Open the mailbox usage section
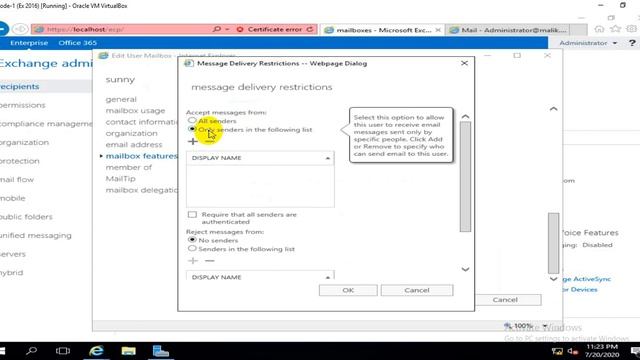The height and width of the screenshot is (360, 640). (136, 111)
